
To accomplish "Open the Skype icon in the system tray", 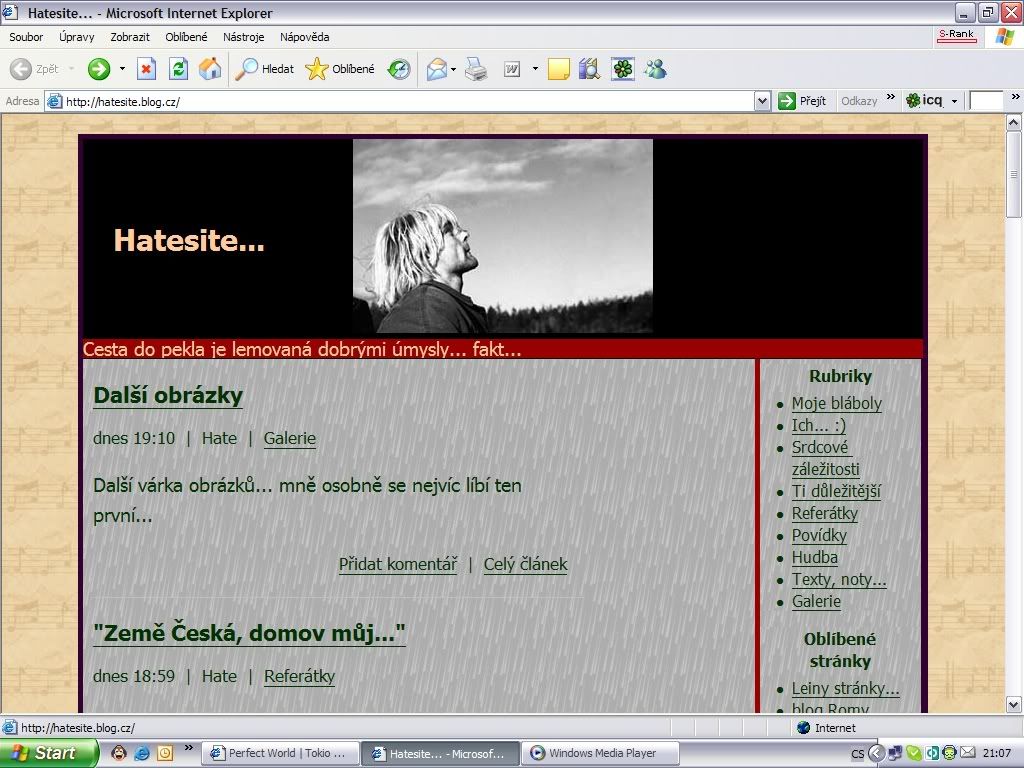I will (x=914, y=753).
